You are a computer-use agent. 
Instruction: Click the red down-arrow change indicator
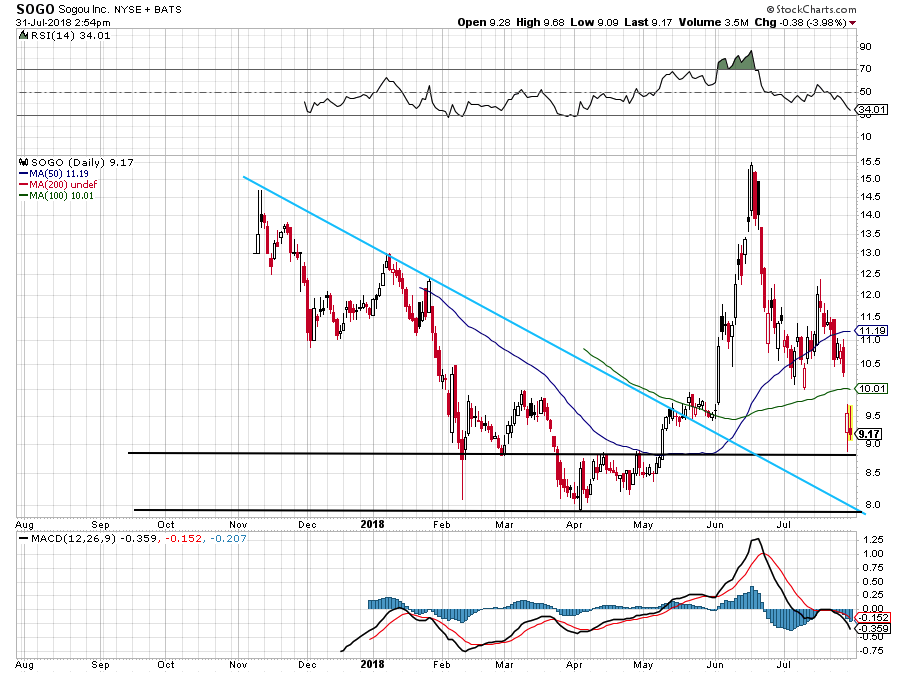coord(852,23)
